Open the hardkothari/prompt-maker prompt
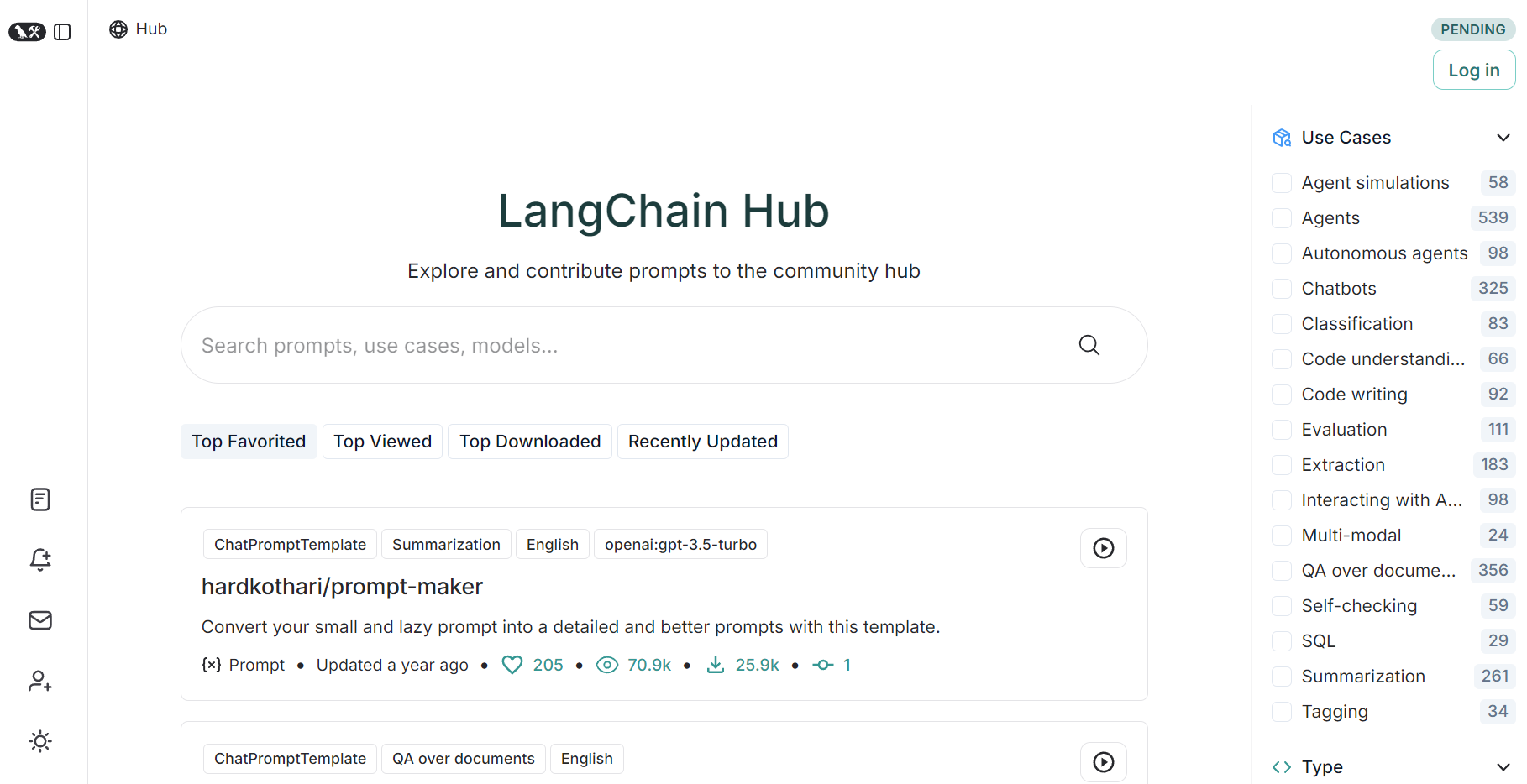 (x=342, y=586)
